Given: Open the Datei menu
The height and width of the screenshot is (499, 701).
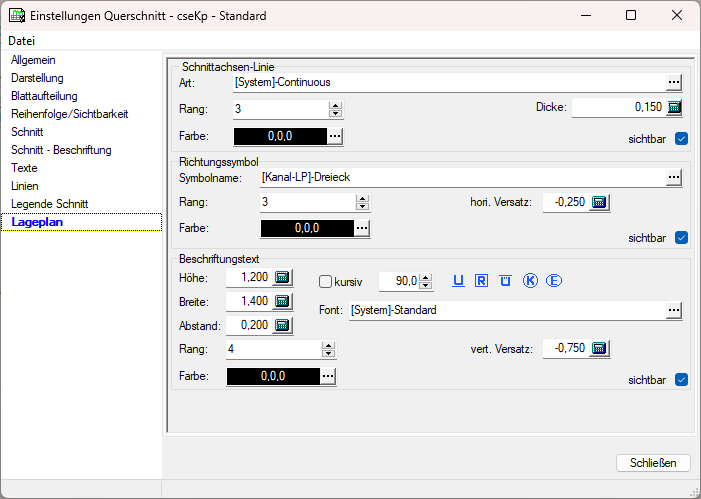Looking at the screenshot, I should coord(21,41).
